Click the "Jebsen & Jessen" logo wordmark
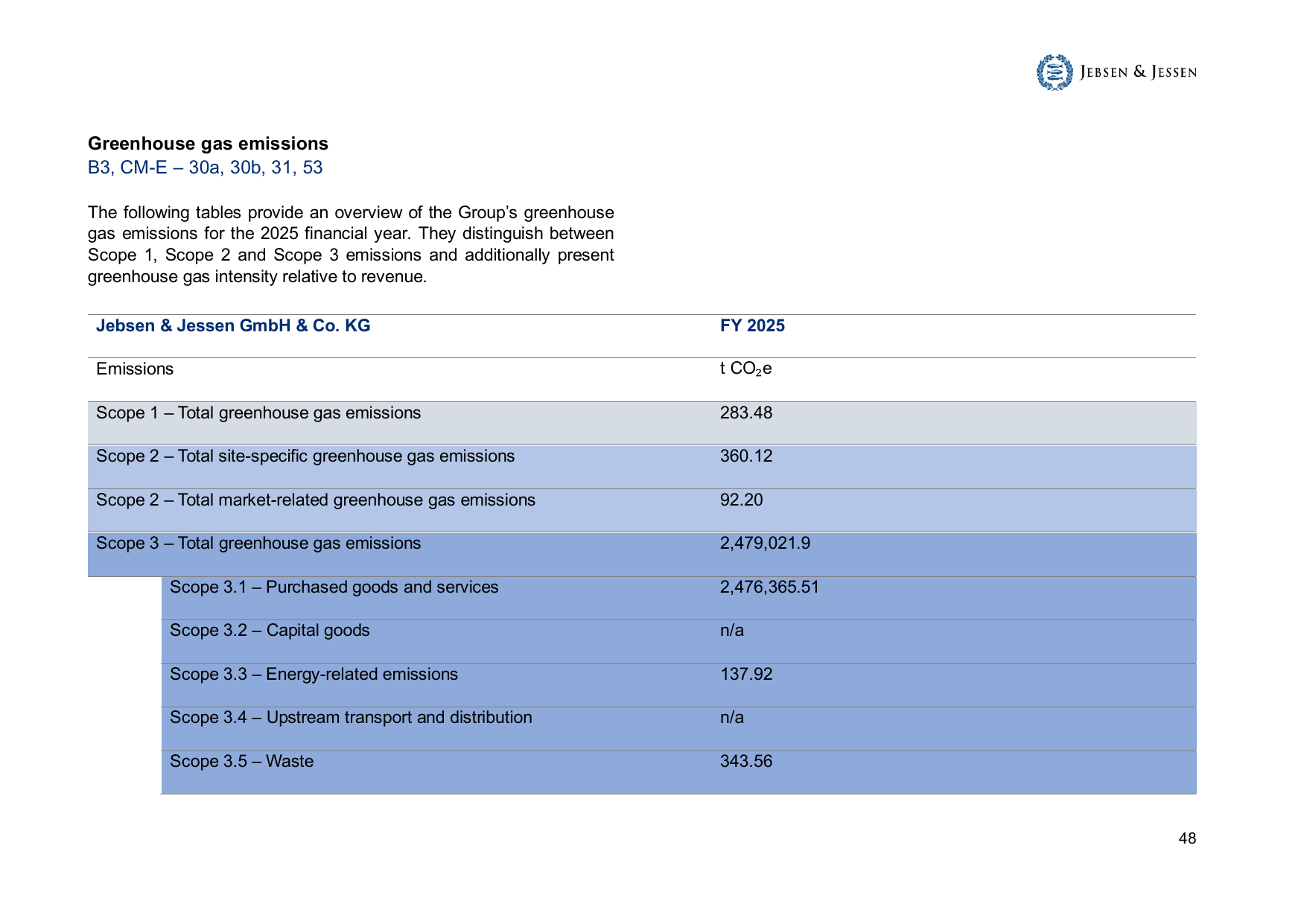 [1138, 72]
